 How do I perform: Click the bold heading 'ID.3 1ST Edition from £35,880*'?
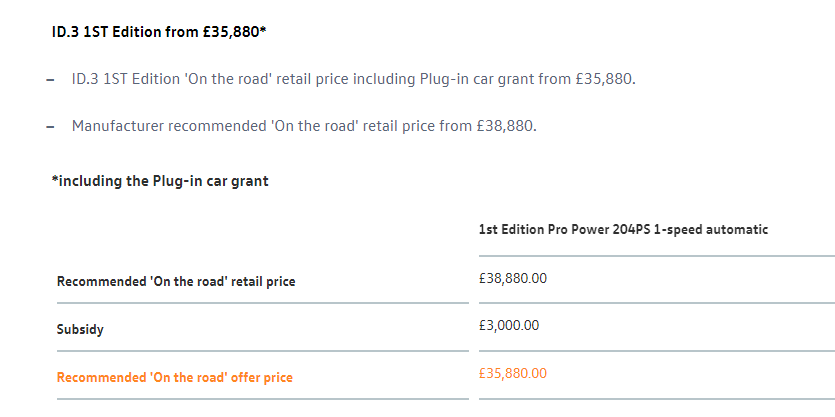click(158, 32)
